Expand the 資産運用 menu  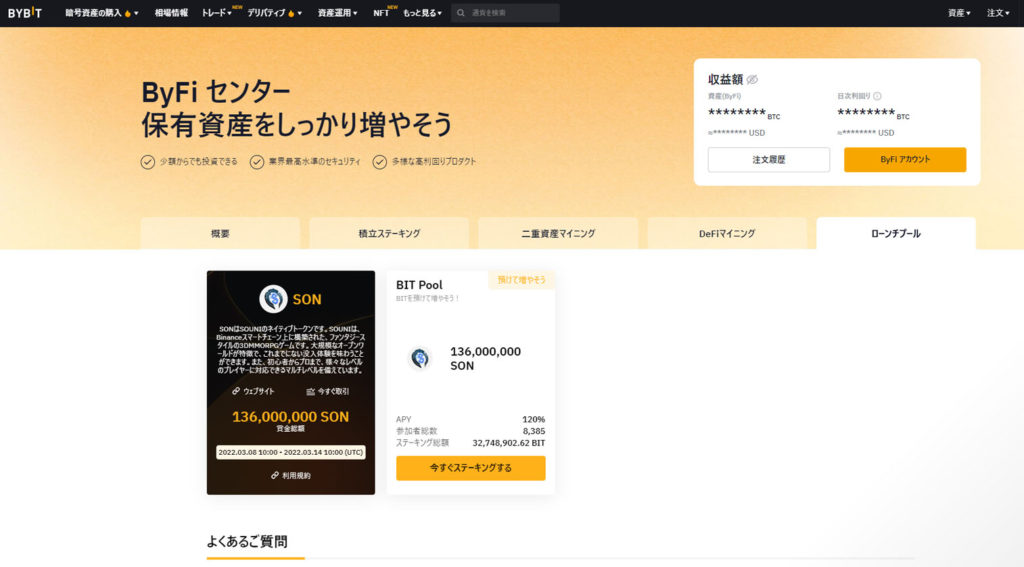tap(337, 13)
